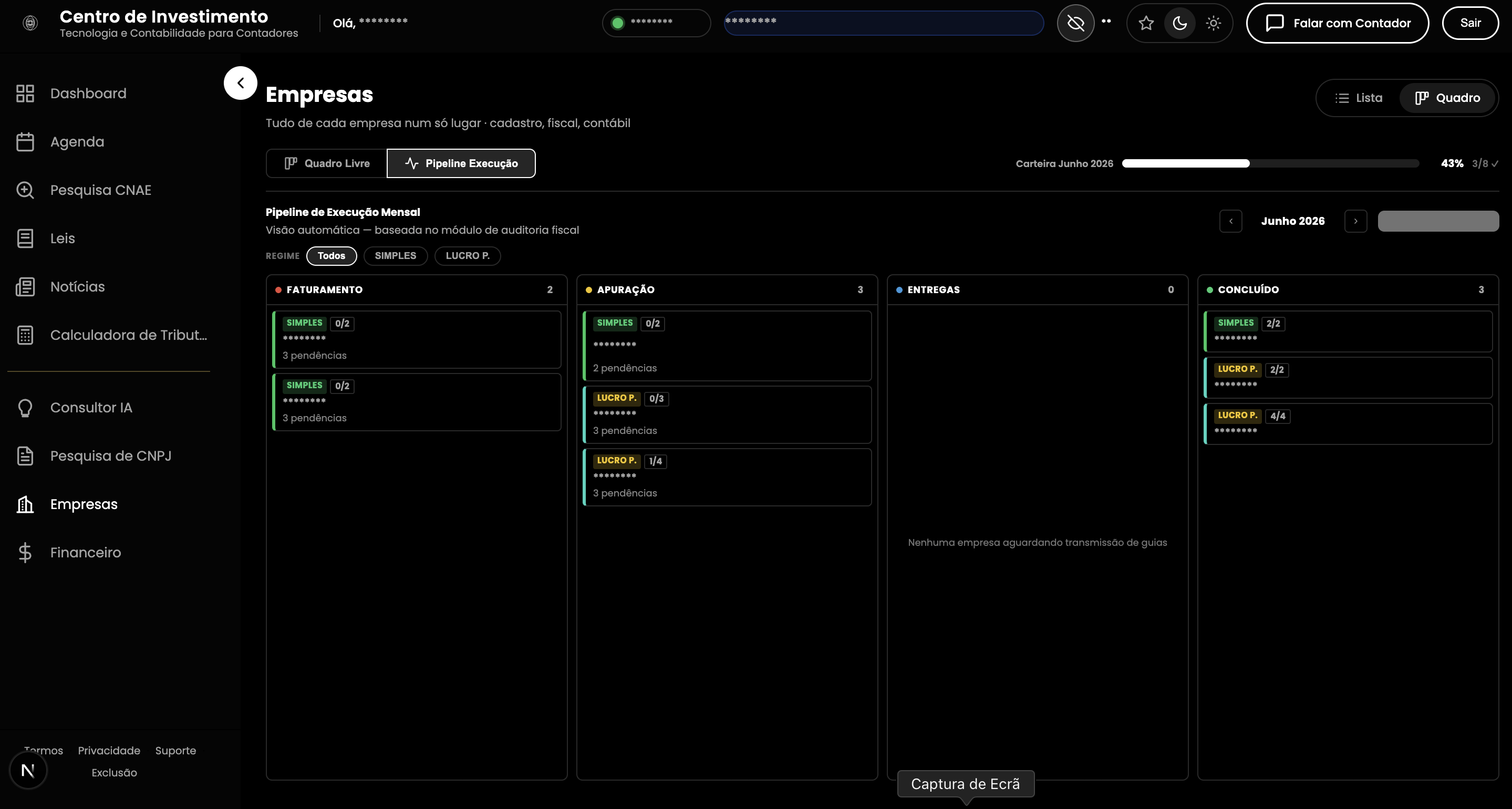
Task: Switch to the Lista view
Action: (x=1358, y=98)
